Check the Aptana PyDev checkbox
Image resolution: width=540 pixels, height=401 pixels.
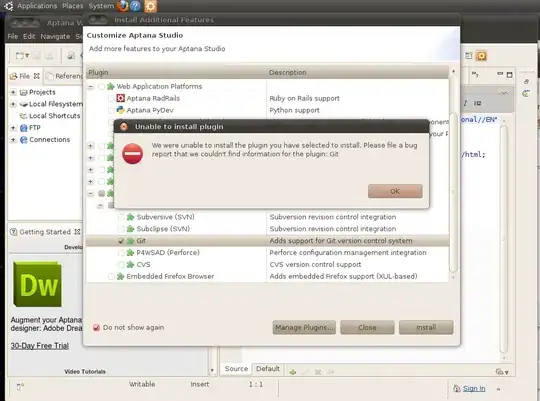point(111,110)
